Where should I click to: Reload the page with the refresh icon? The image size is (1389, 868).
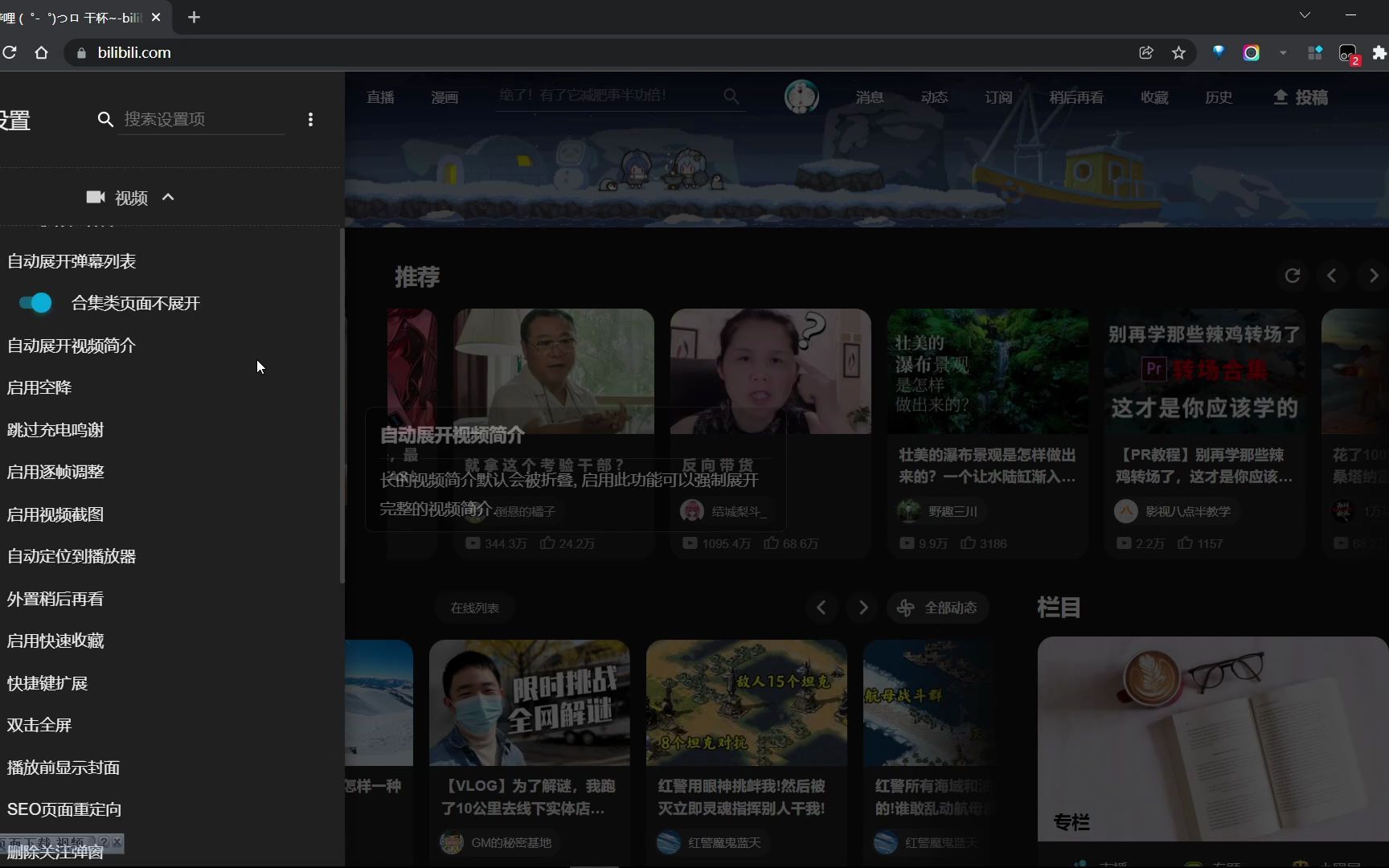click(10, 52)
